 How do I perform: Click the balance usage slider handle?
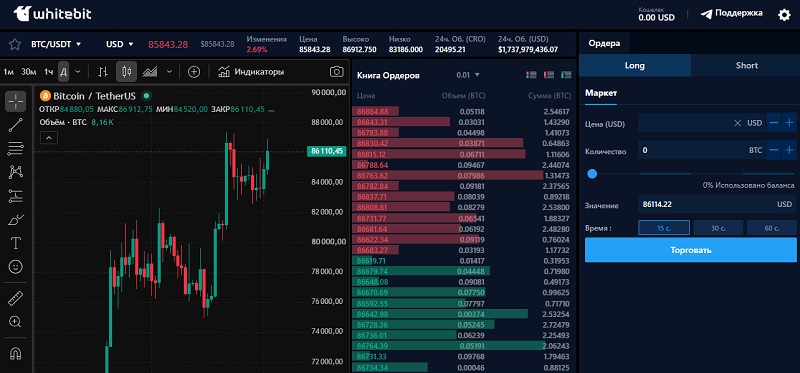click(x=592, y=174)
